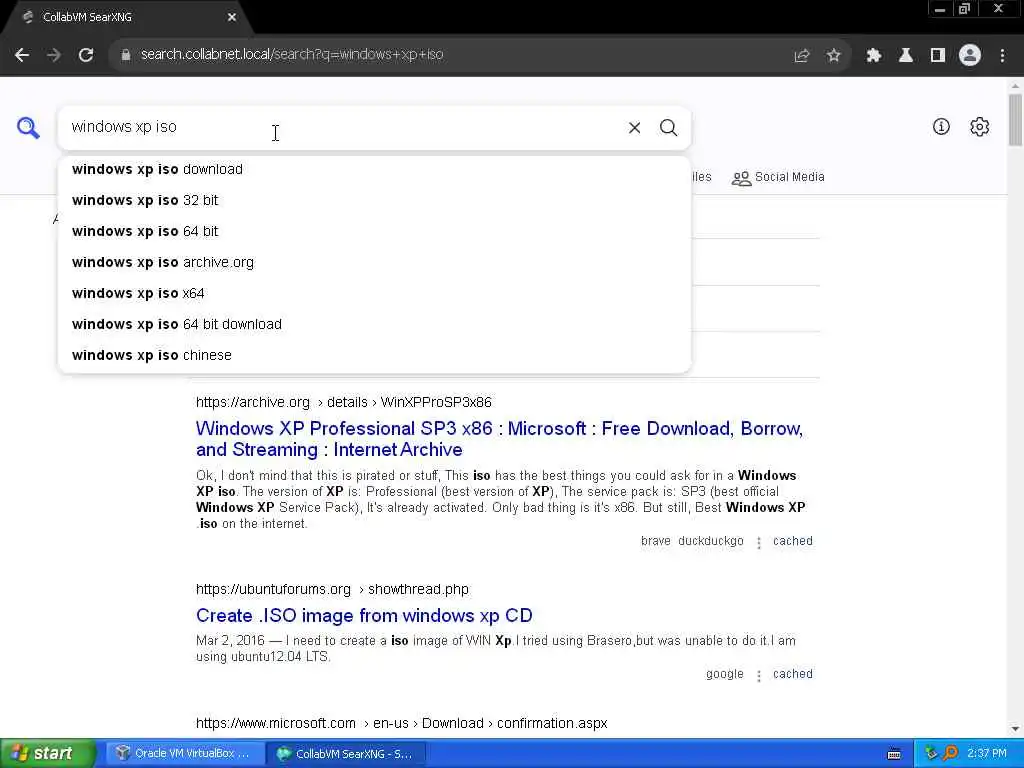This screenshot has height=768, width=1024.
Task: Open the Chrome profile avatar
Action: [x=970, y=56]
